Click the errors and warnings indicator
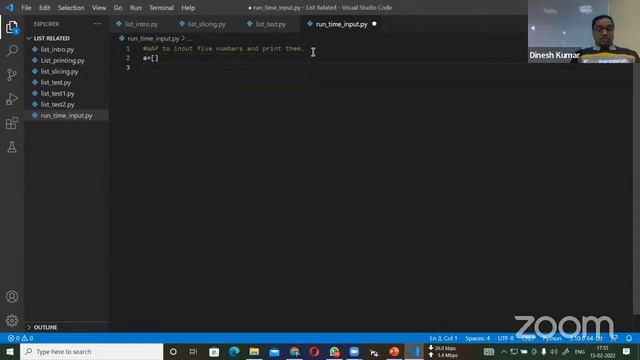The width and height of the screenshot is (640, 360). coord(20,338)
